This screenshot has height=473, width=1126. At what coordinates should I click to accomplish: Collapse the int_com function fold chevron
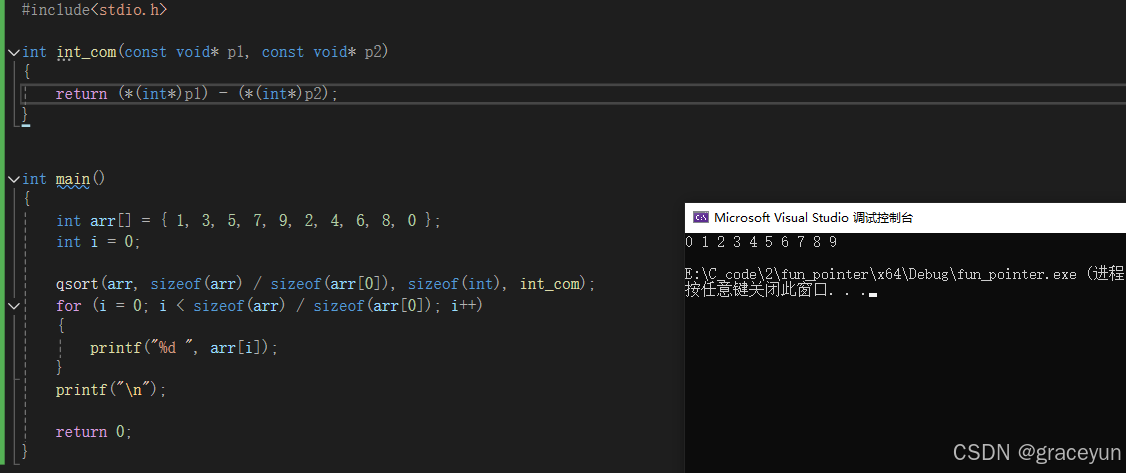14,52
